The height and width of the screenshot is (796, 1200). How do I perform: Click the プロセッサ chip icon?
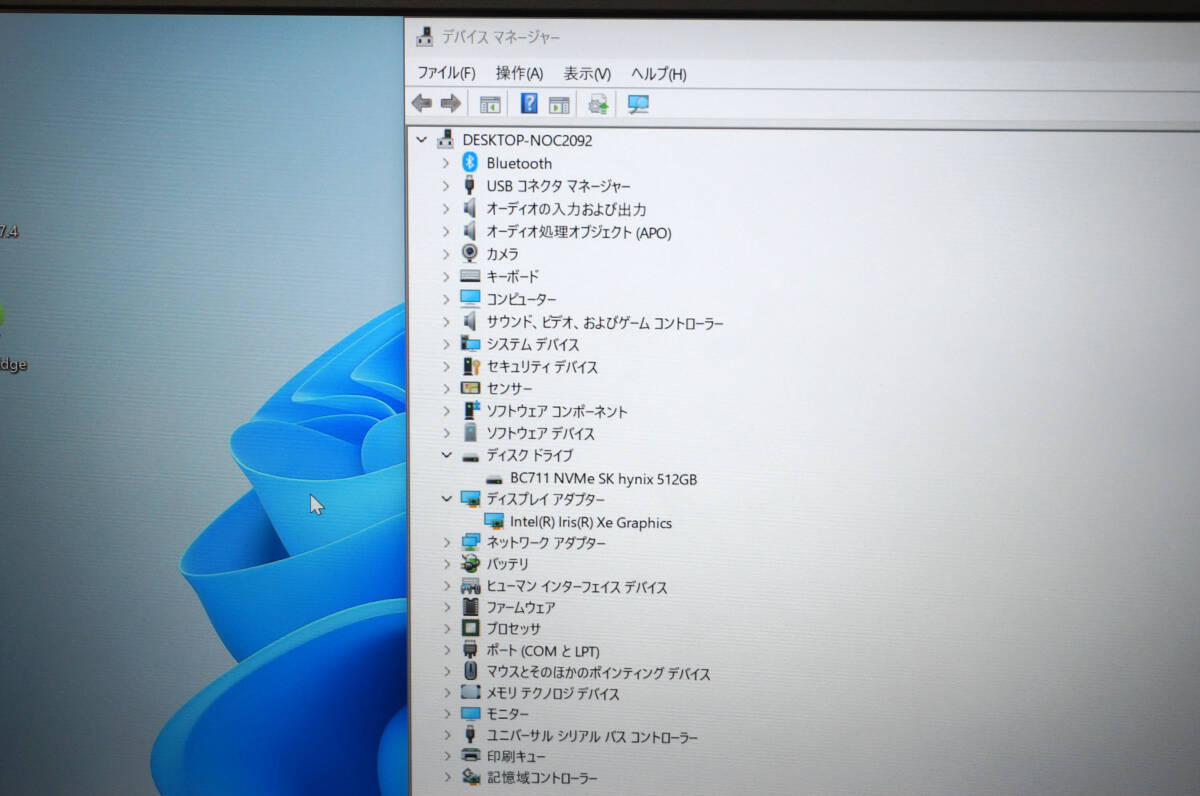(x=471, y=628)
